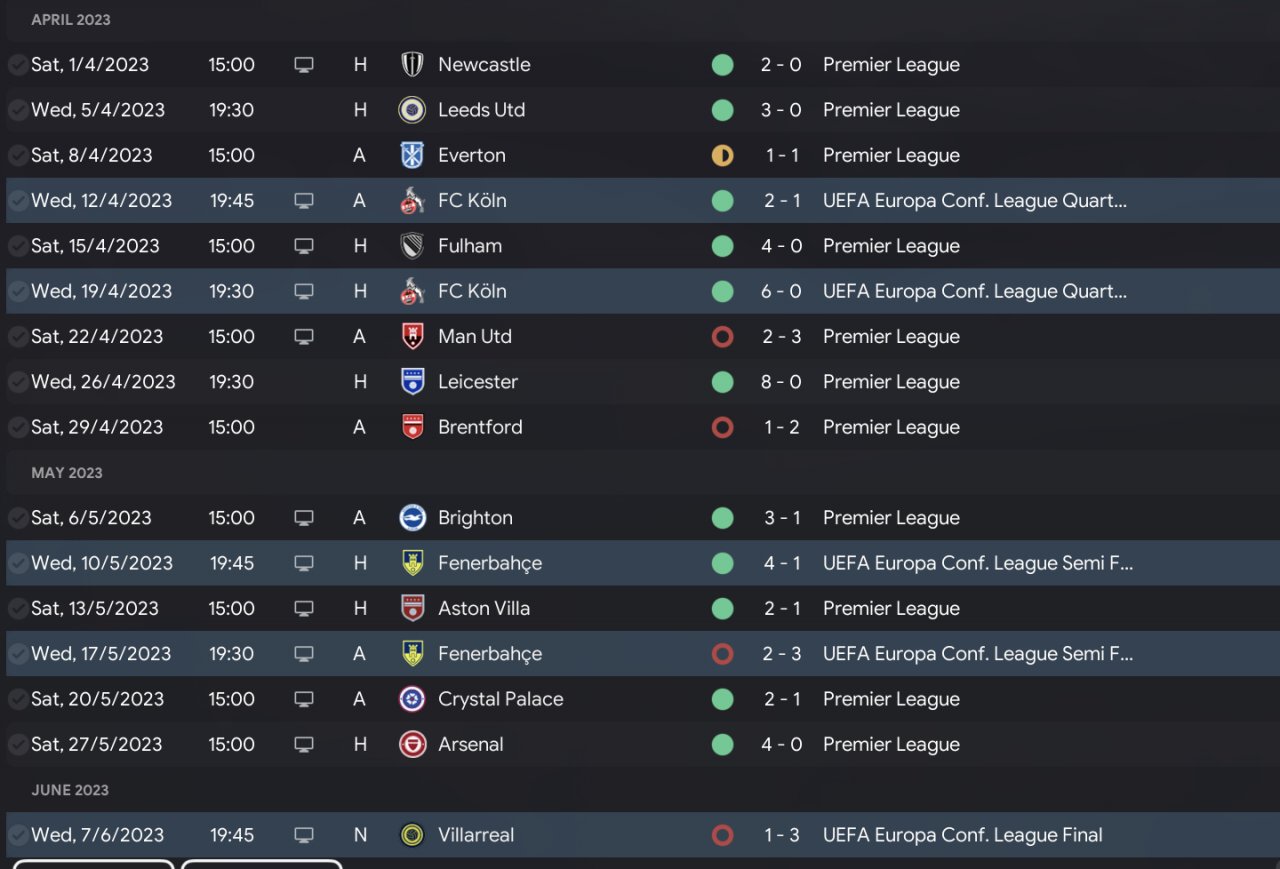Open the UEFA Europa Conf. League Final link

point(962,835)
